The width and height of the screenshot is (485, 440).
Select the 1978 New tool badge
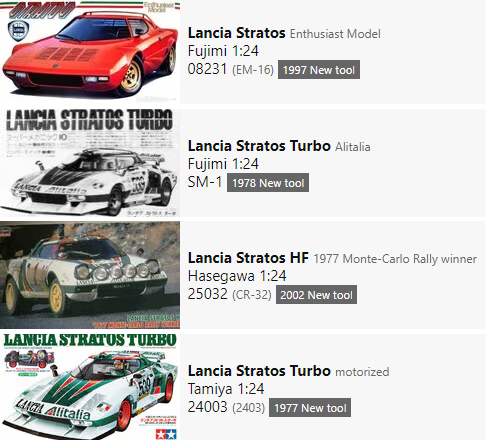click(268, 183)
